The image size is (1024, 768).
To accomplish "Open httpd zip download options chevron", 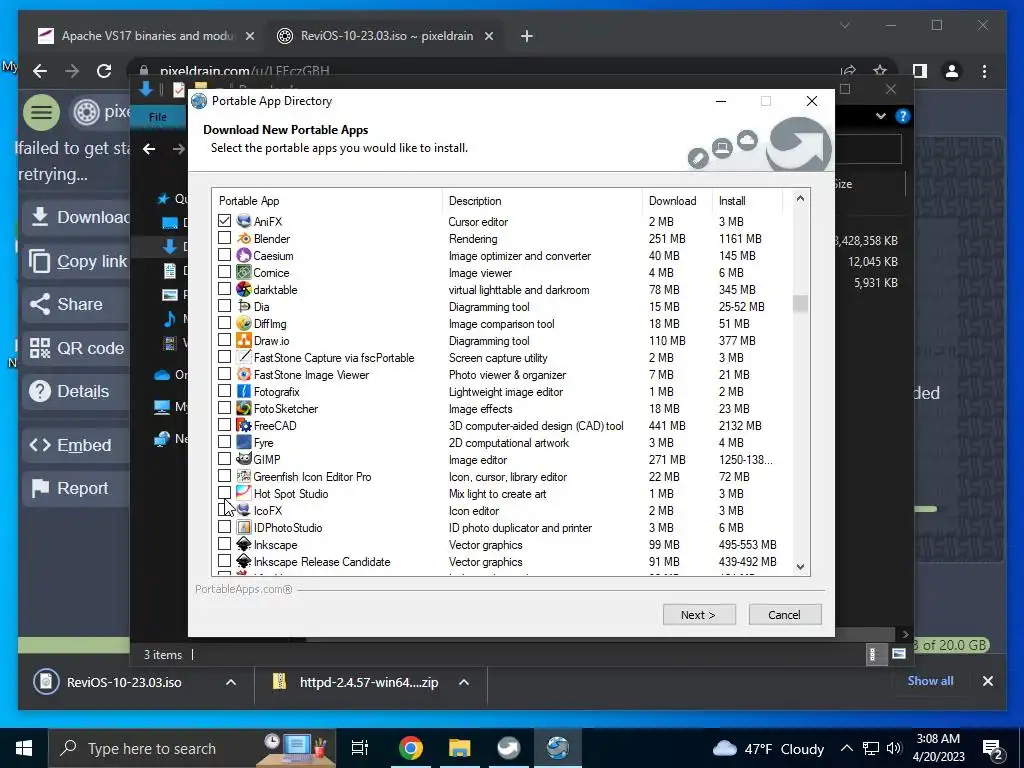I will pos(464,682).
